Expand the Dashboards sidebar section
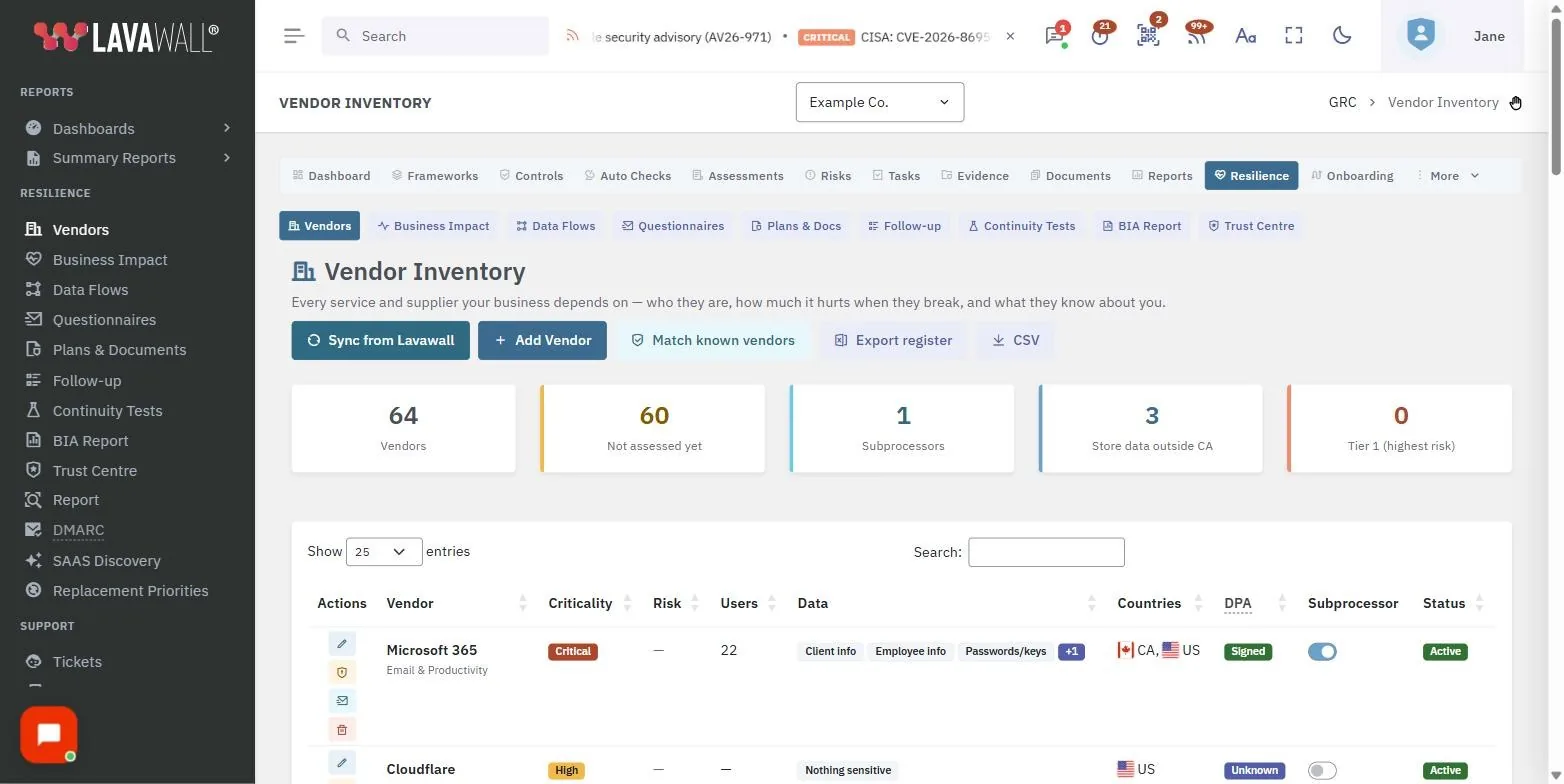 click(x=127, y=128)
